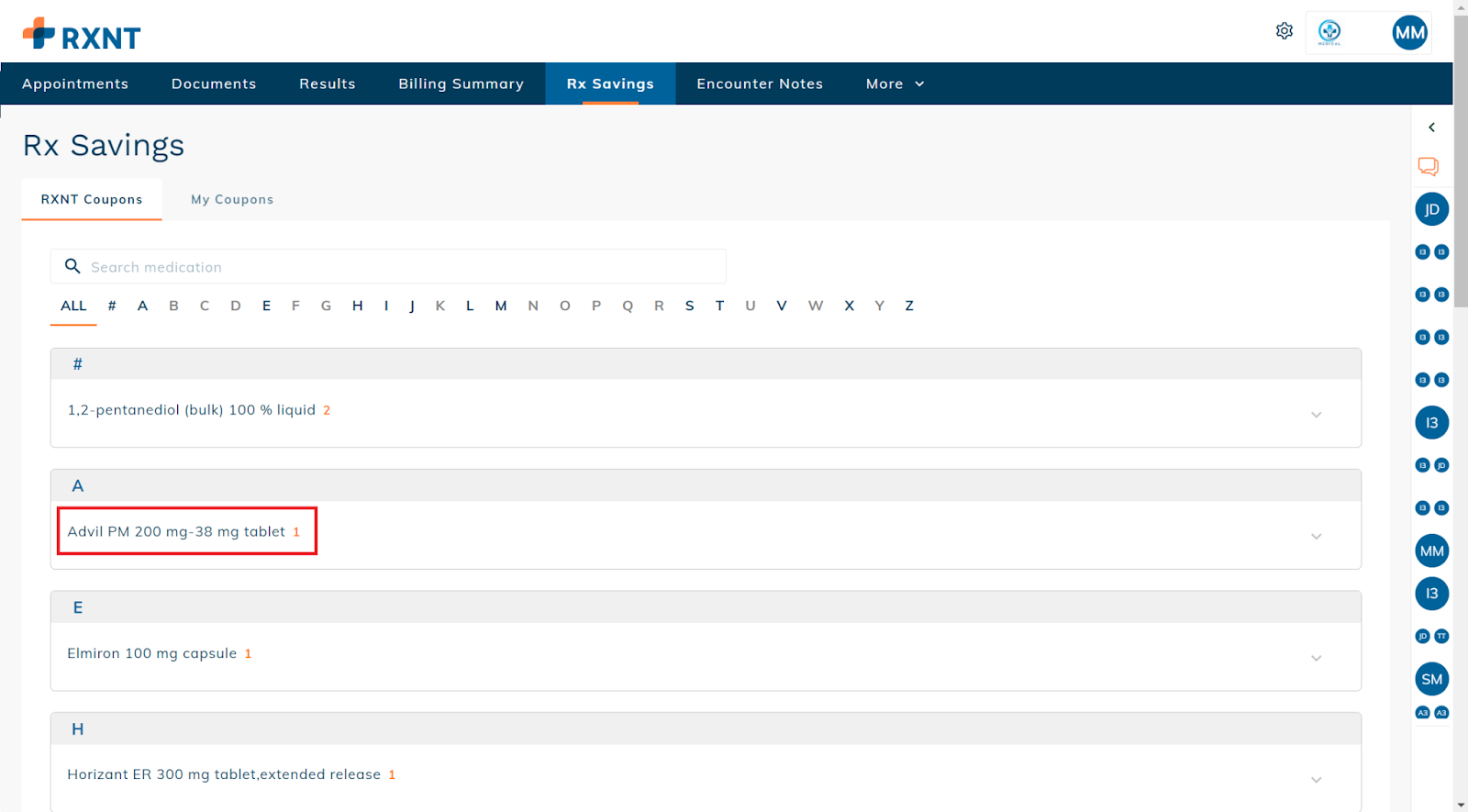
Task: Filter medications by letter L
Action: point(470,306)
